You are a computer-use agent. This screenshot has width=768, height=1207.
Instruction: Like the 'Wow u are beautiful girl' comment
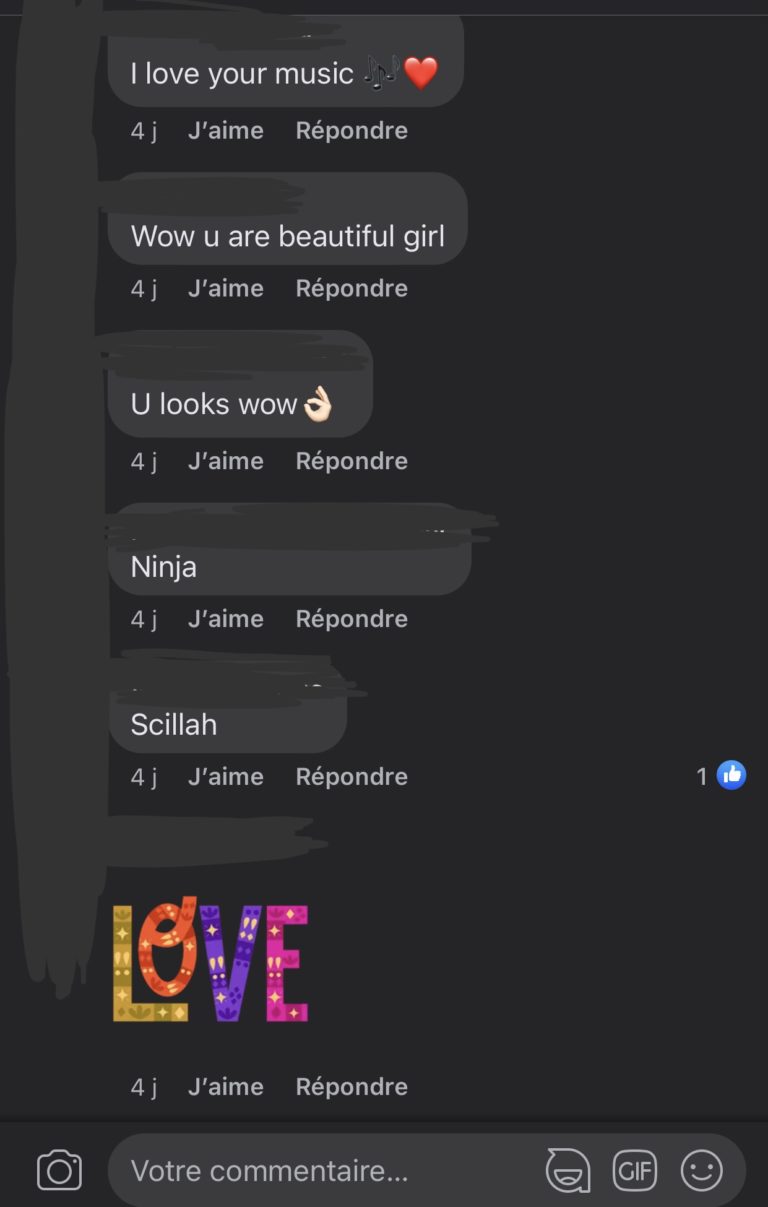226,288
